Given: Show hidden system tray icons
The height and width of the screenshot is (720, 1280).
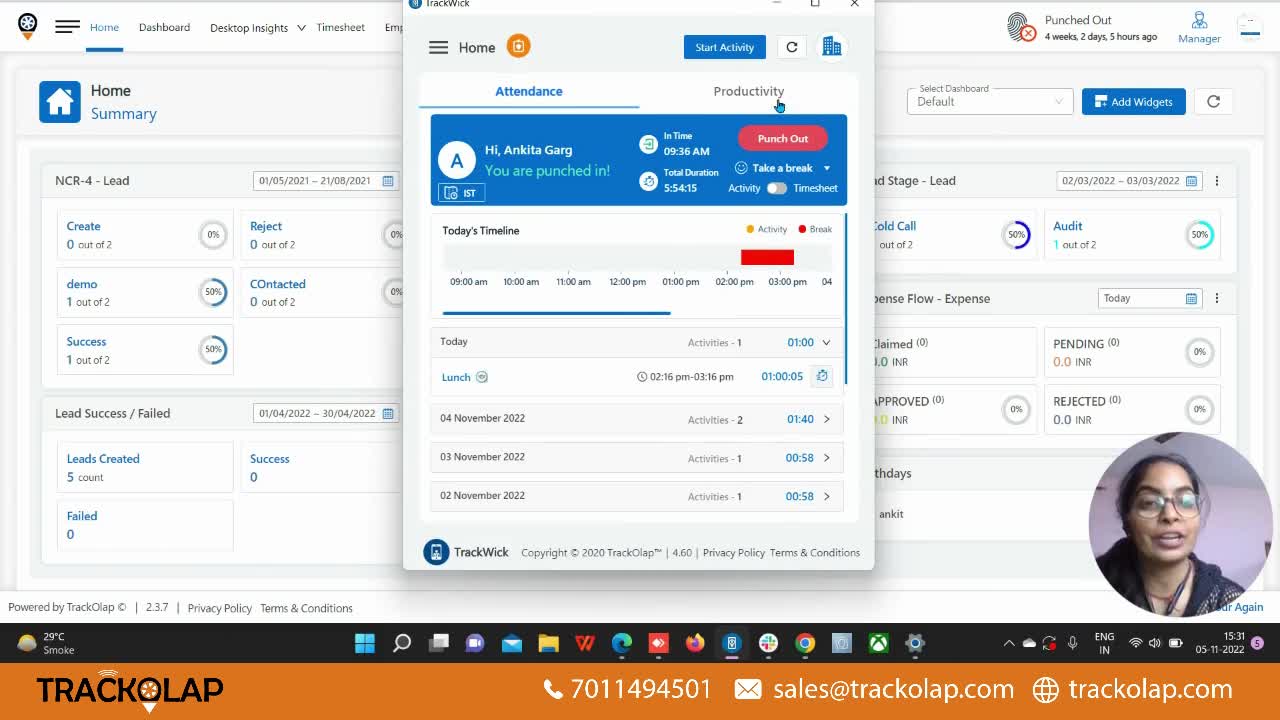Looking at the screenshot, I should [1008, 643].
